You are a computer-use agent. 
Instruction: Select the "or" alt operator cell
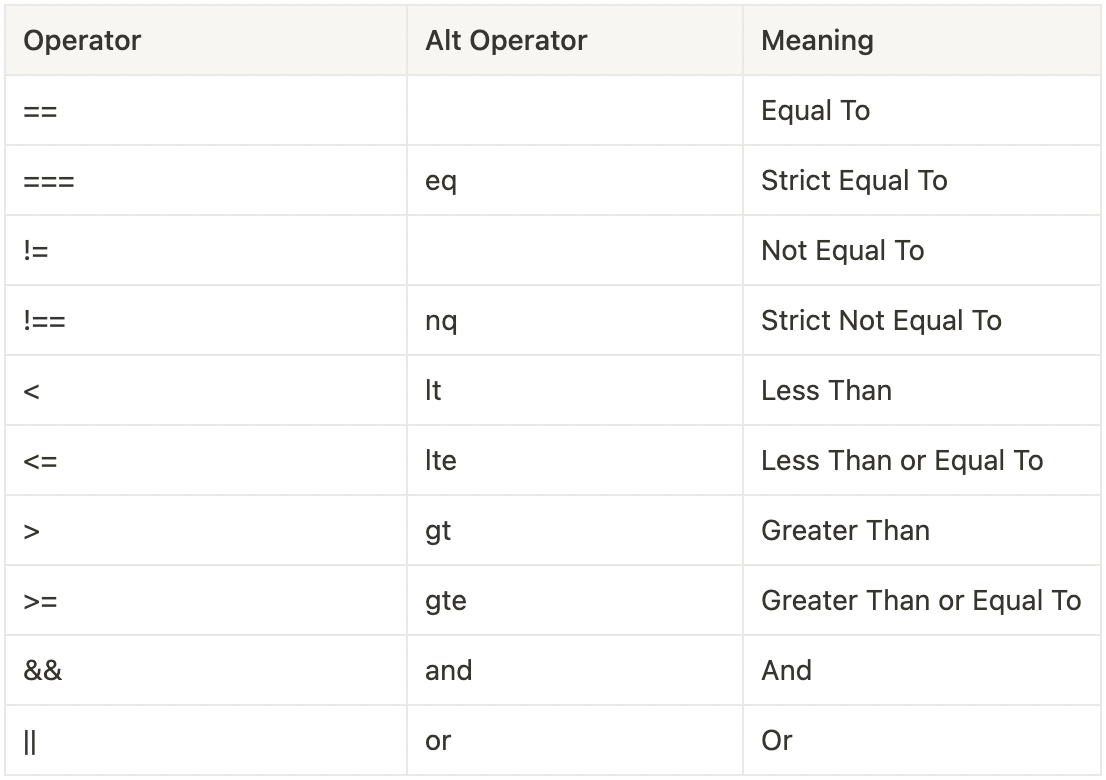pyautogui.click(x=438, y=741)
